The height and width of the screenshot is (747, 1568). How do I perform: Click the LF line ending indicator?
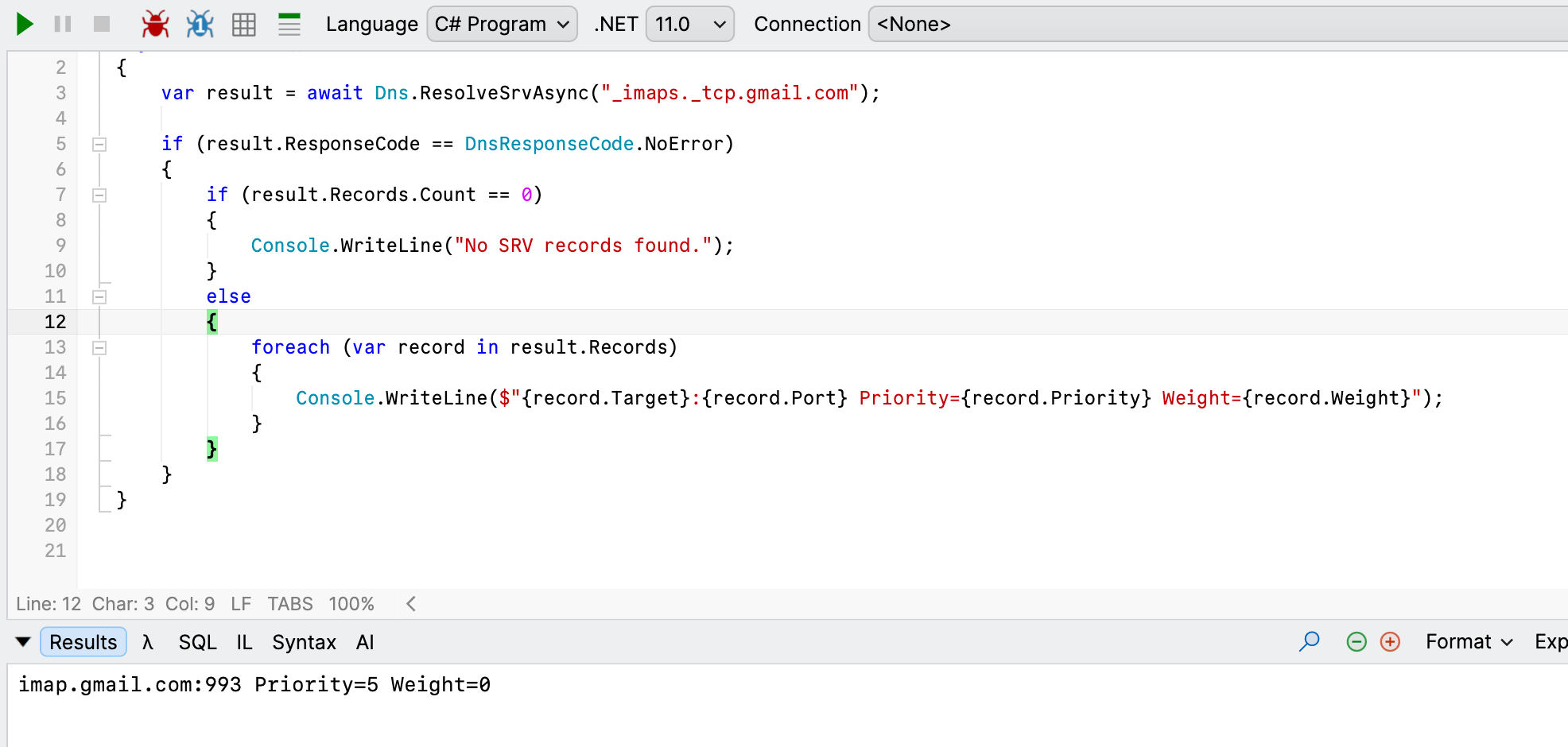tap(241, 604)
